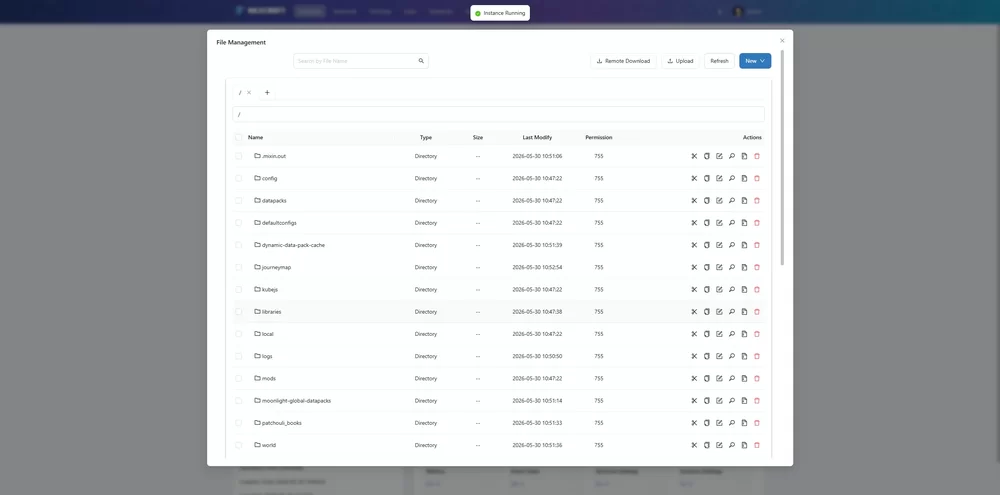Rename the config folder
This screenshot has width=1000, height=495.
tap(719, 179)
